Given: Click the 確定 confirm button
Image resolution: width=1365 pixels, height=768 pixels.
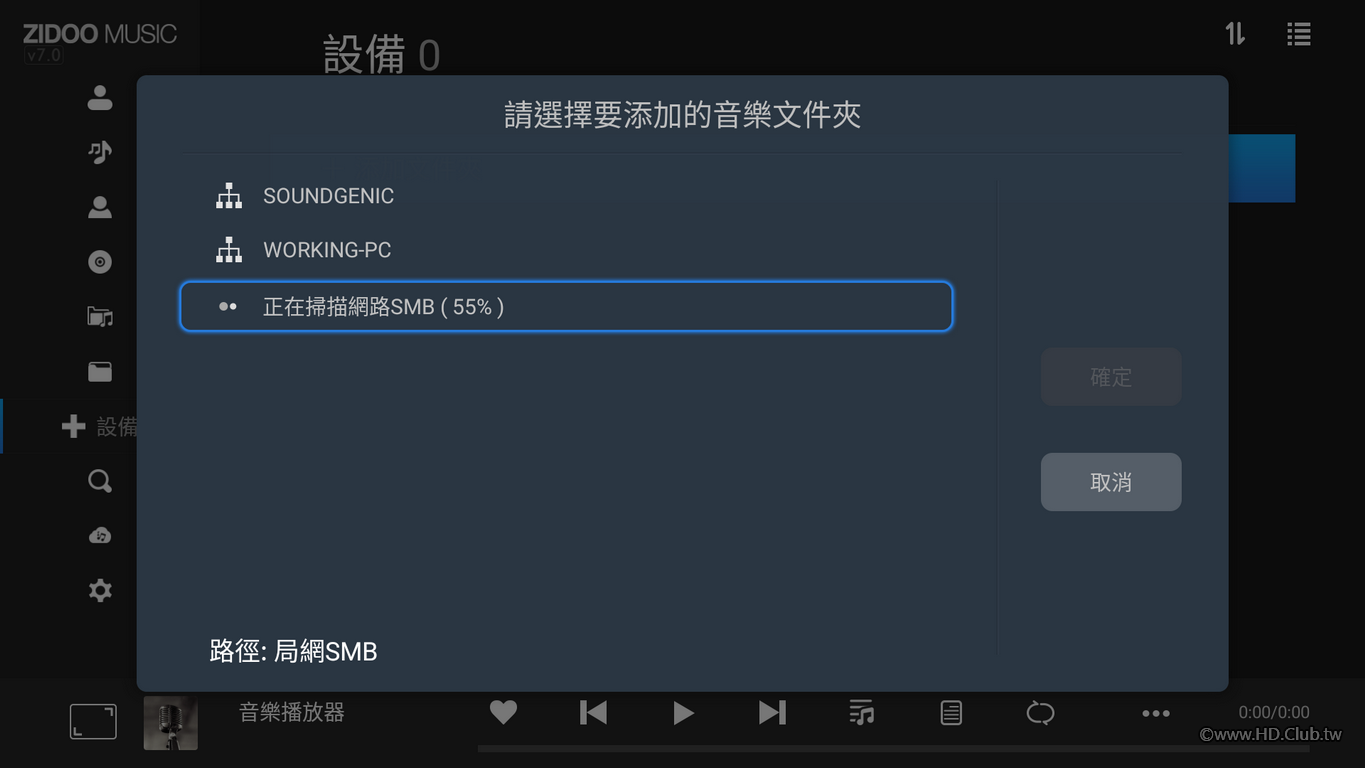Looking at the screenshot, I should tap(1111, 377).
